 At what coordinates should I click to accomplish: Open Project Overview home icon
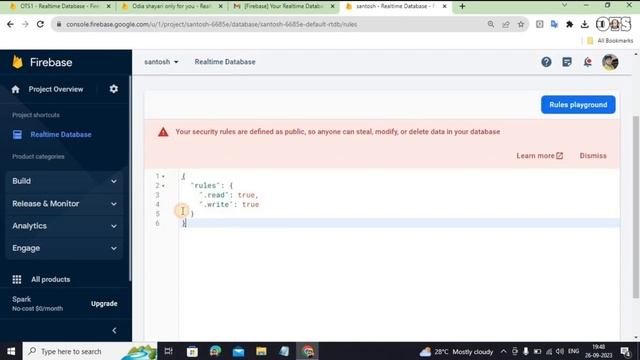pos(16,89)
